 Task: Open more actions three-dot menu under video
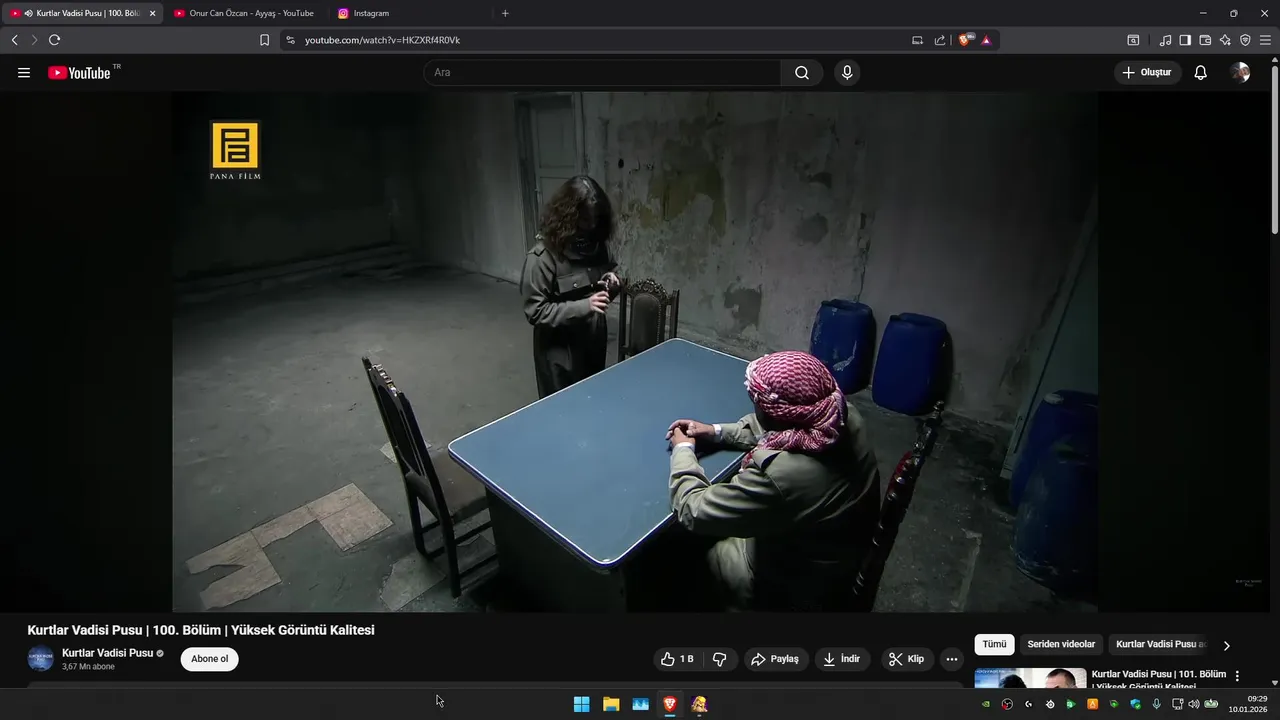(951, 659)
